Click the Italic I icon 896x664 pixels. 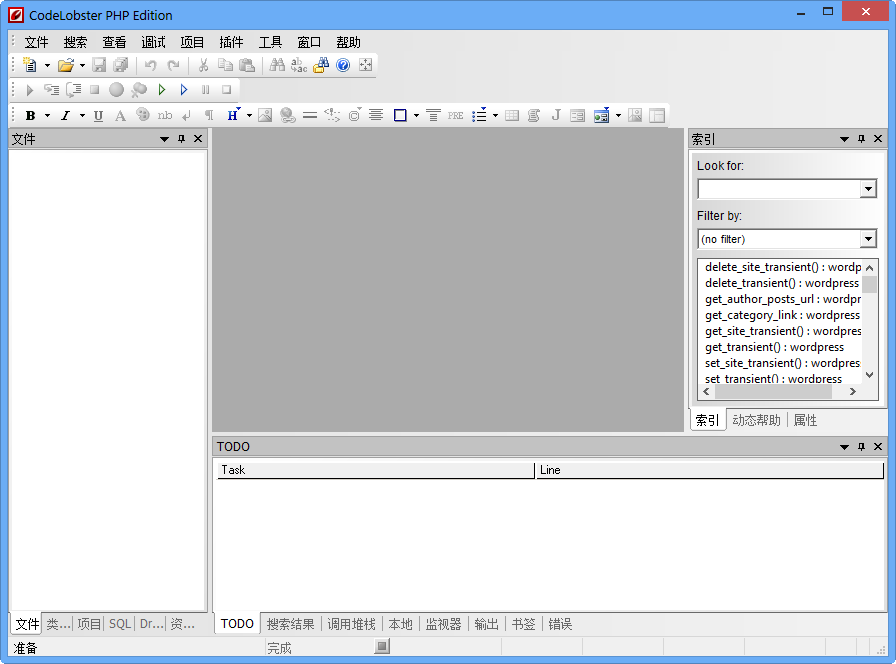point(65,115)
